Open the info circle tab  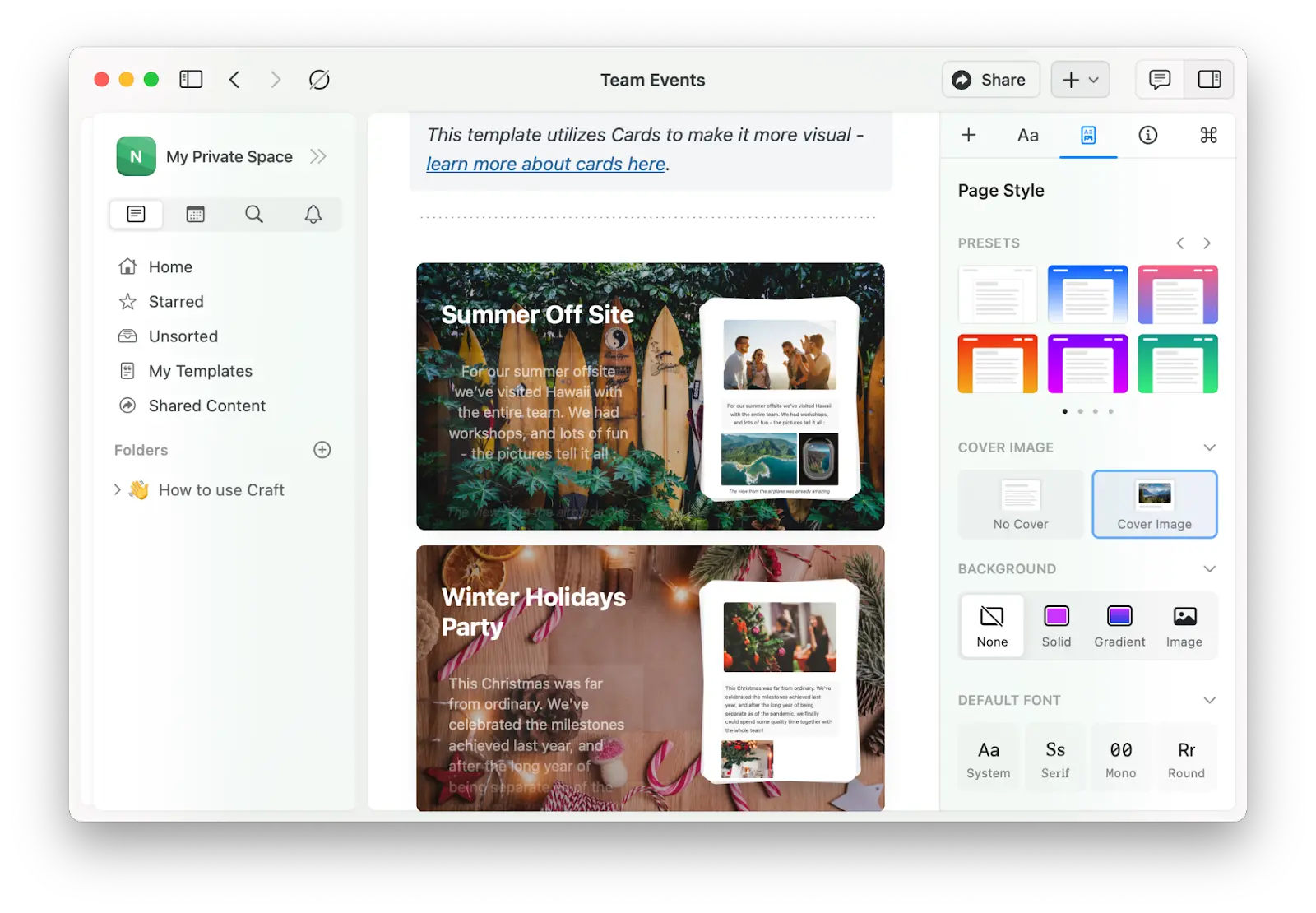point(1148,135)
